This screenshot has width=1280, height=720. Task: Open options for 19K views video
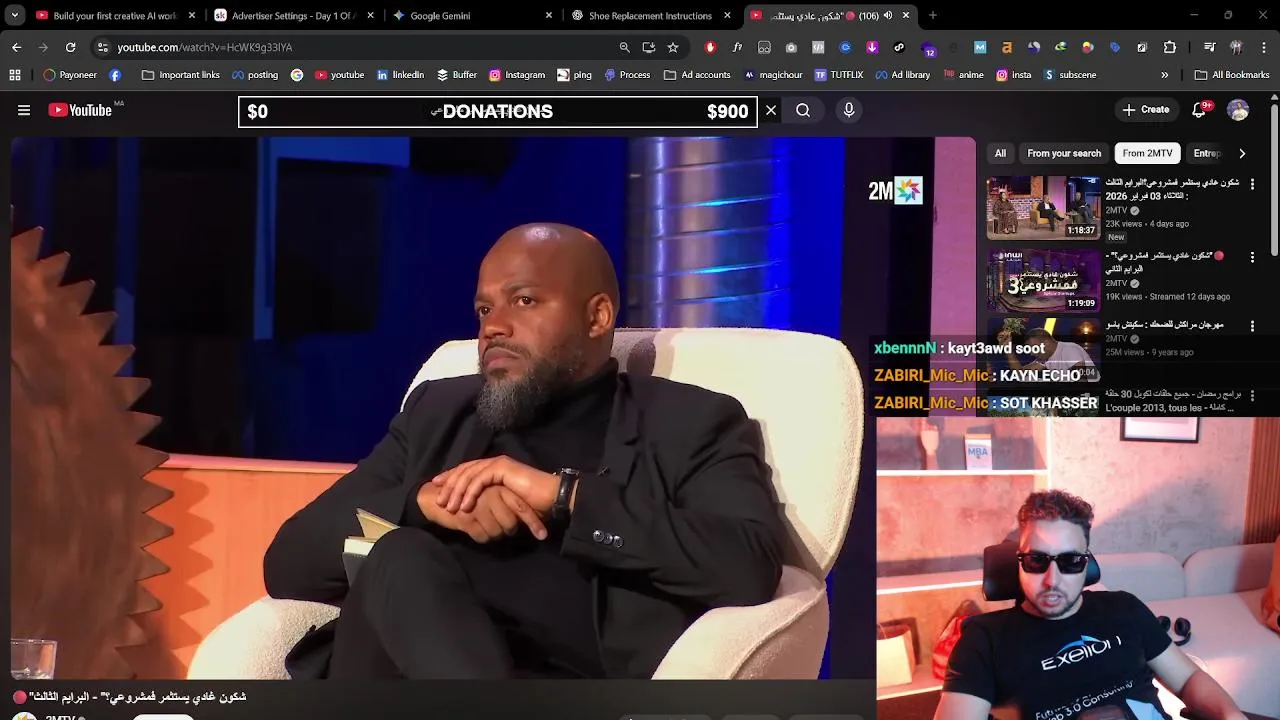1252,257
